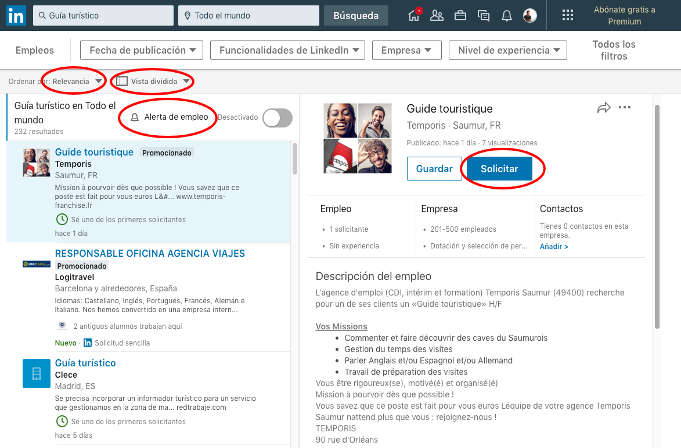The image size is (681, 448).
Task: Open the Relevancia sort dropdown
Action: 77,80
